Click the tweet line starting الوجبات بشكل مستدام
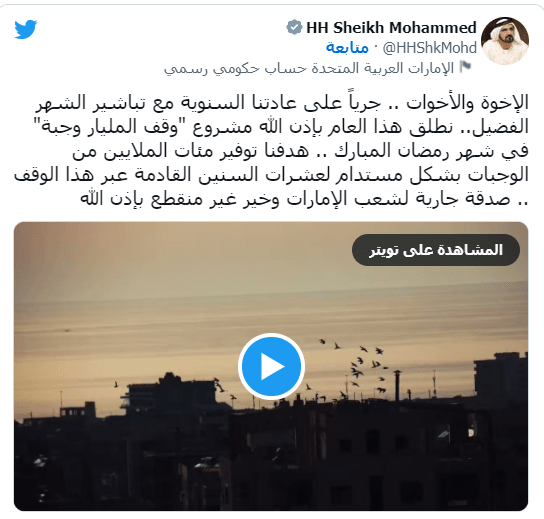Viewport: 544px width, 519px height. click(271, 175)
